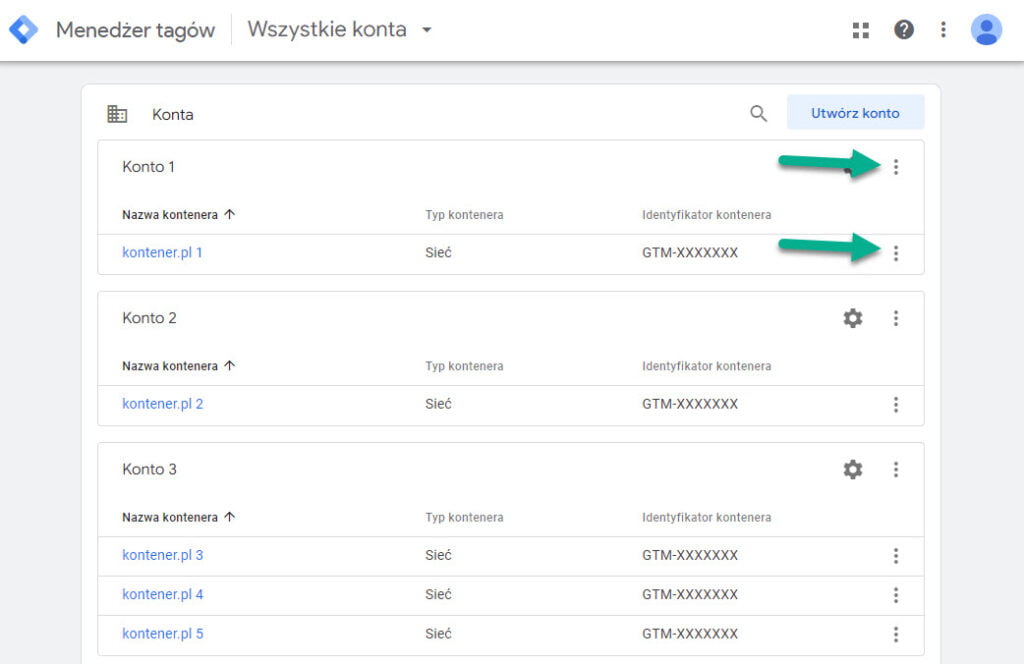
Task: Open the top bar more options menu
Action: pyautogui.click(x=943, y=29)
